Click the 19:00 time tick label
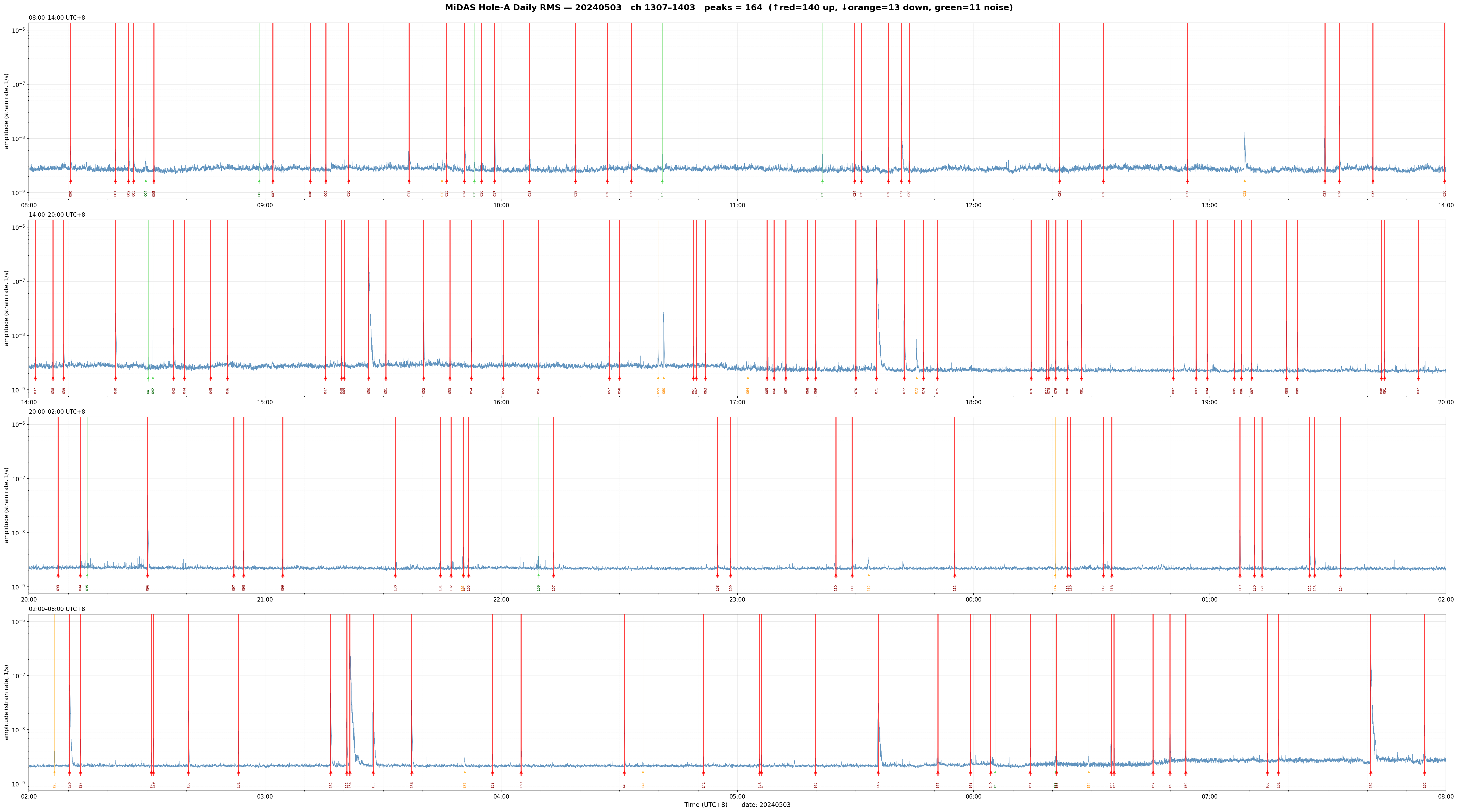The image size is (1458, 812). pyautogui.click(x=1210, y=402)
